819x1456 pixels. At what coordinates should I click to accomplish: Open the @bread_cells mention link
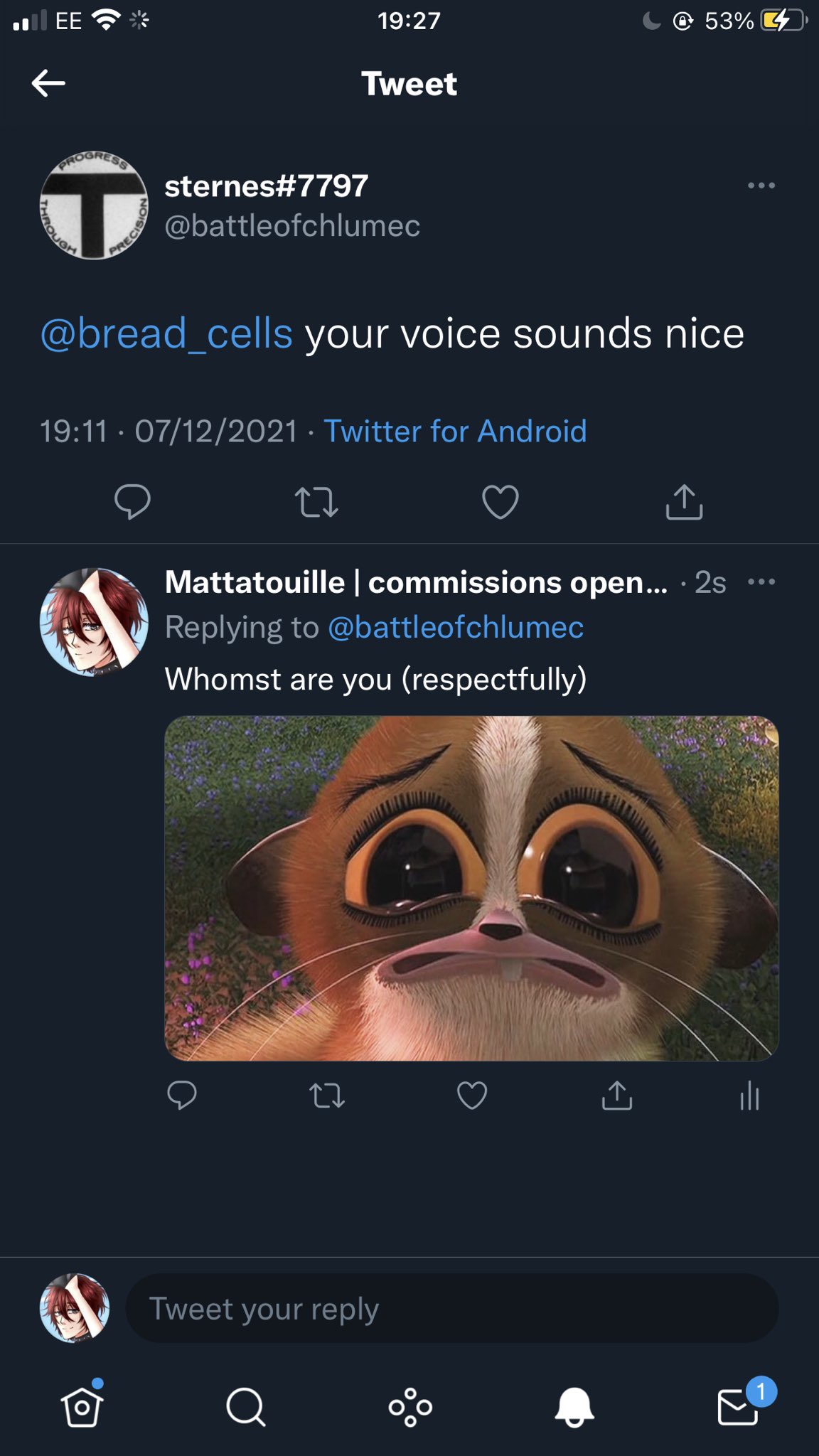[x=167, y=333]
